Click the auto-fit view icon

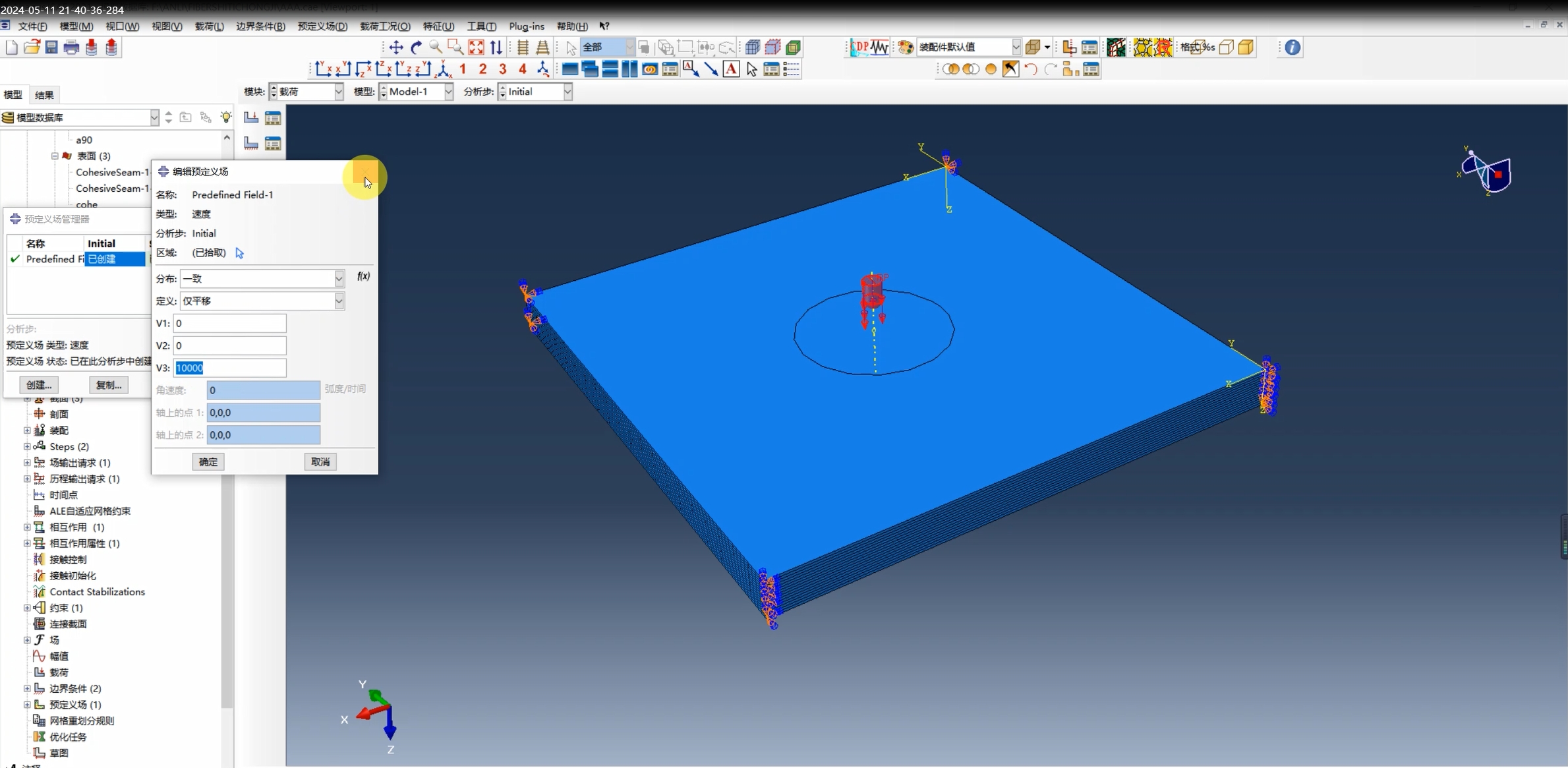tap(476, 47)
